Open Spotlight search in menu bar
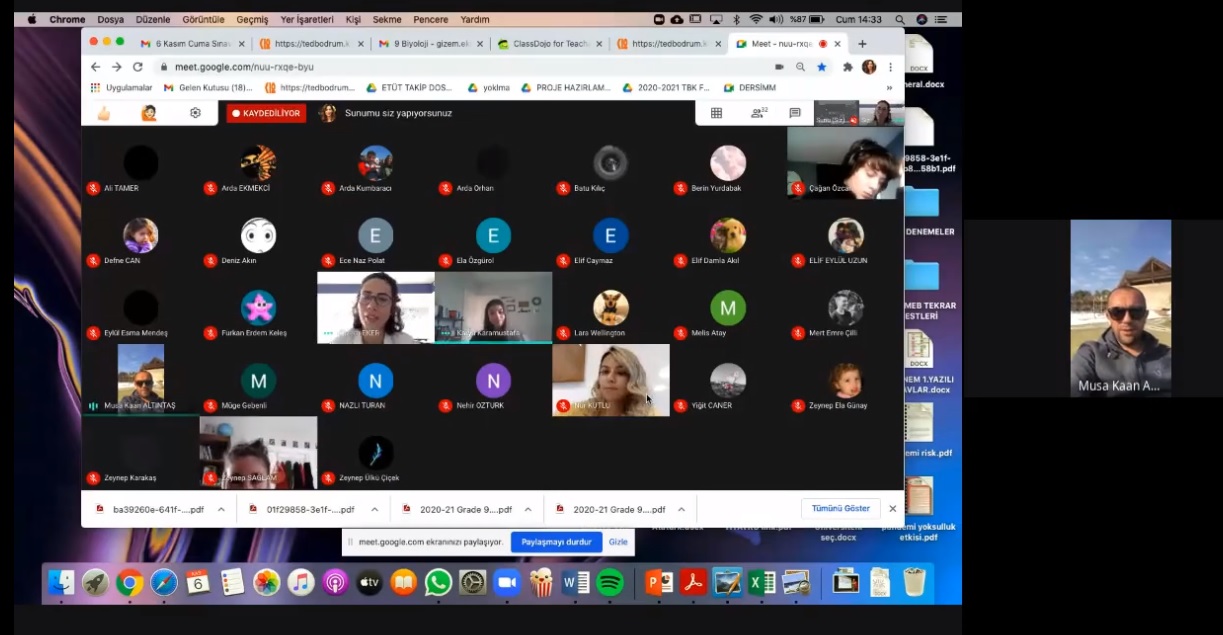 [900, 19]
